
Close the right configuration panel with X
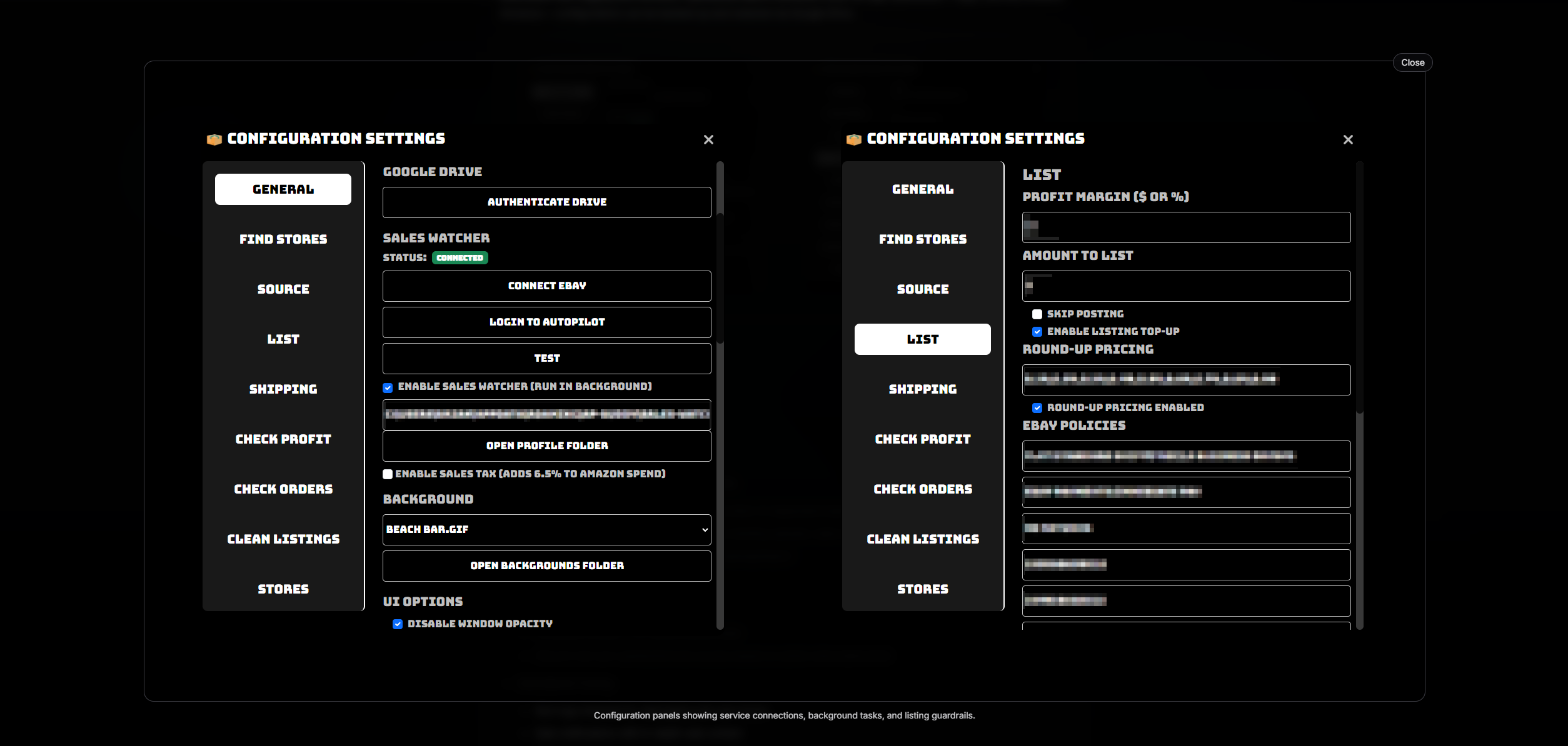[1348, 139]
